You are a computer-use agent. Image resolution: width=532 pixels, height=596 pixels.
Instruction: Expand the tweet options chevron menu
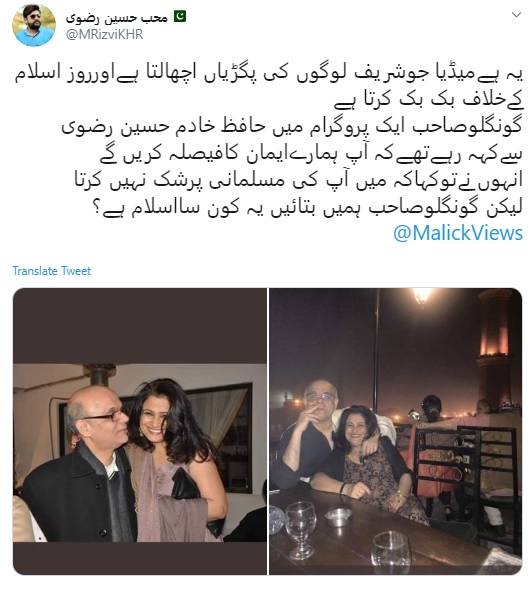[516, 15]
